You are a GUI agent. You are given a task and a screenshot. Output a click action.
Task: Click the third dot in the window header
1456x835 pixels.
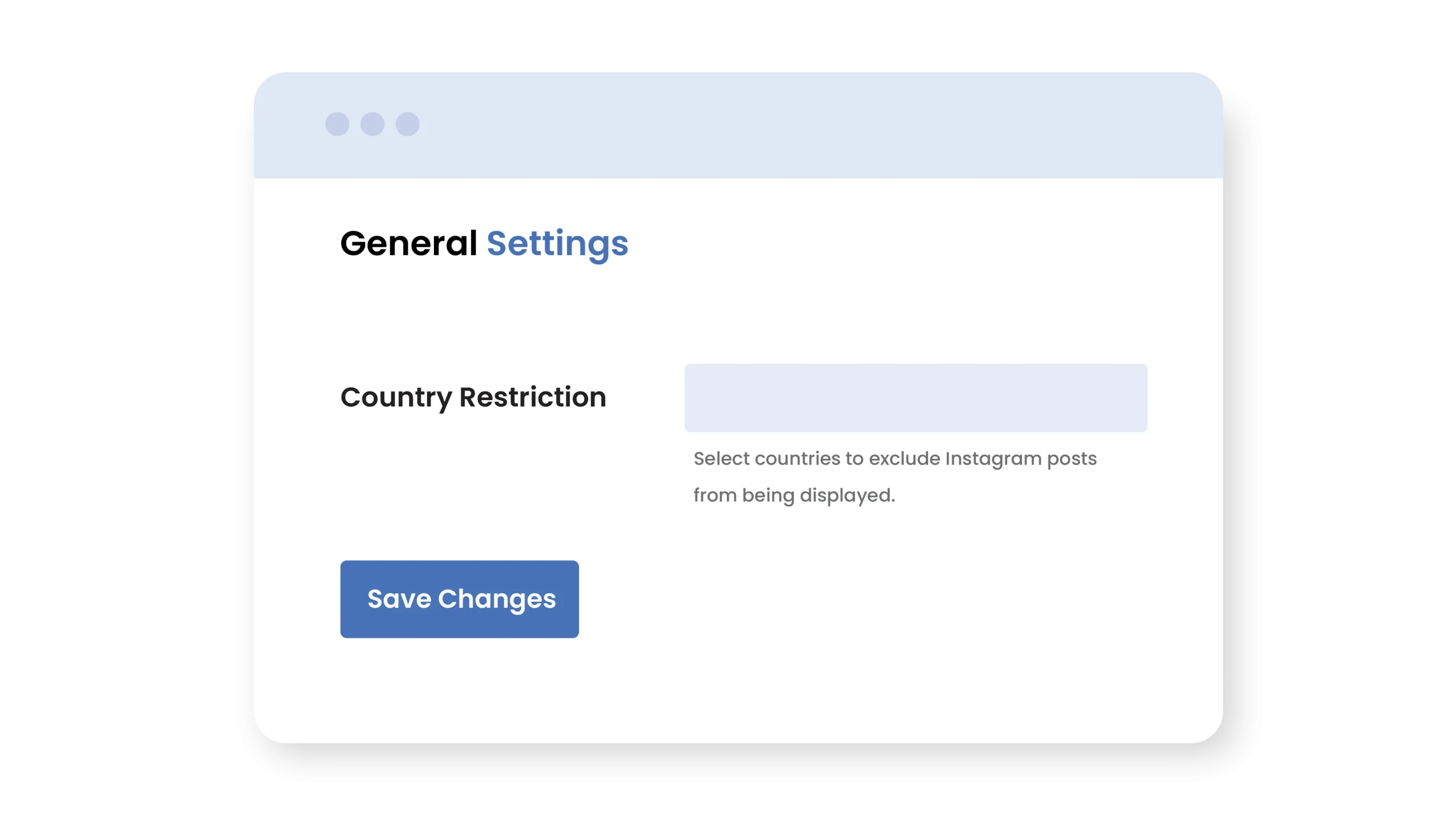(x=408, y=124)
